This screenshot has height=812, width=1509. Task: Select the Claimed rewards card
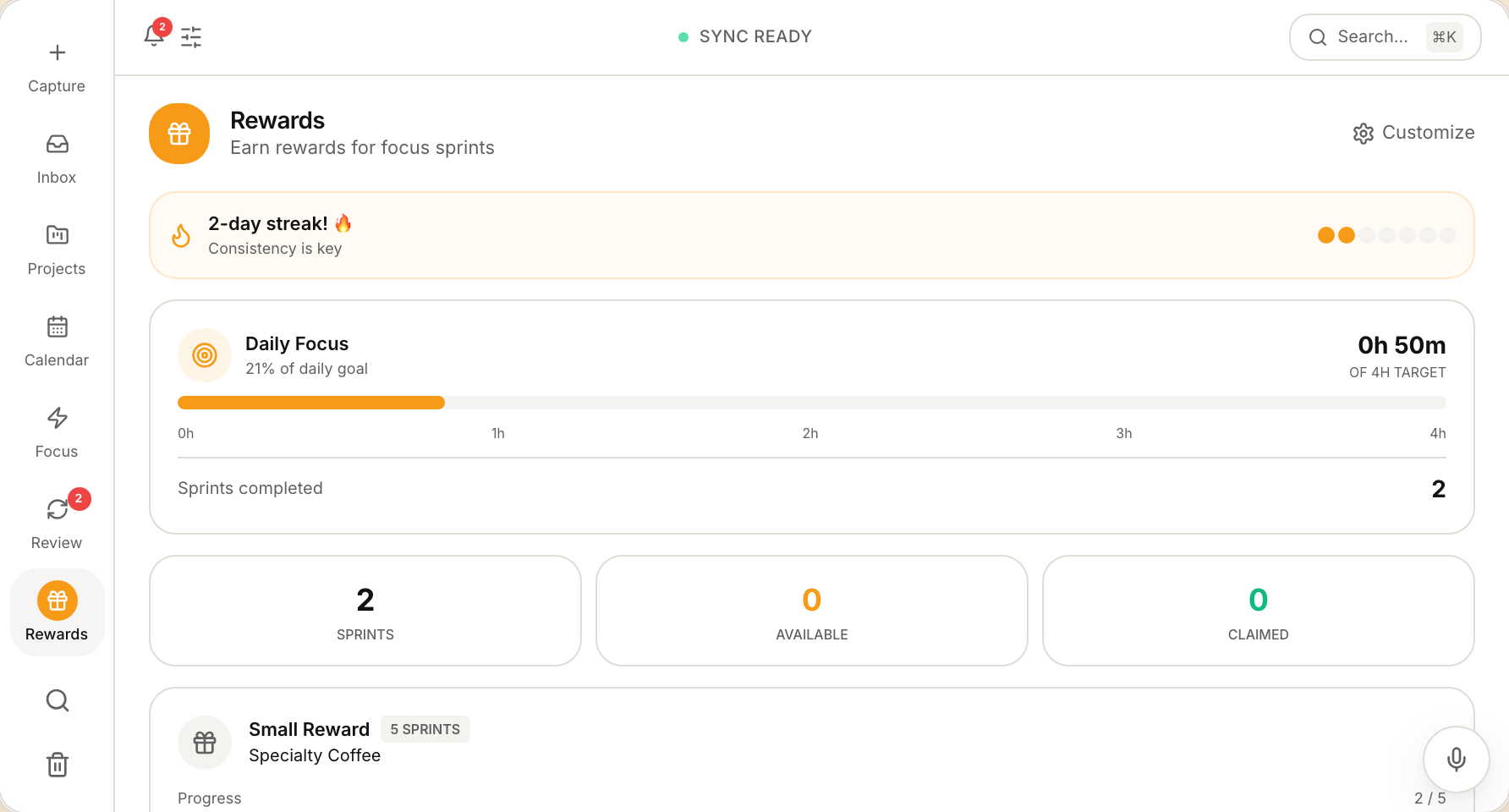click(x=1258, y=611)
